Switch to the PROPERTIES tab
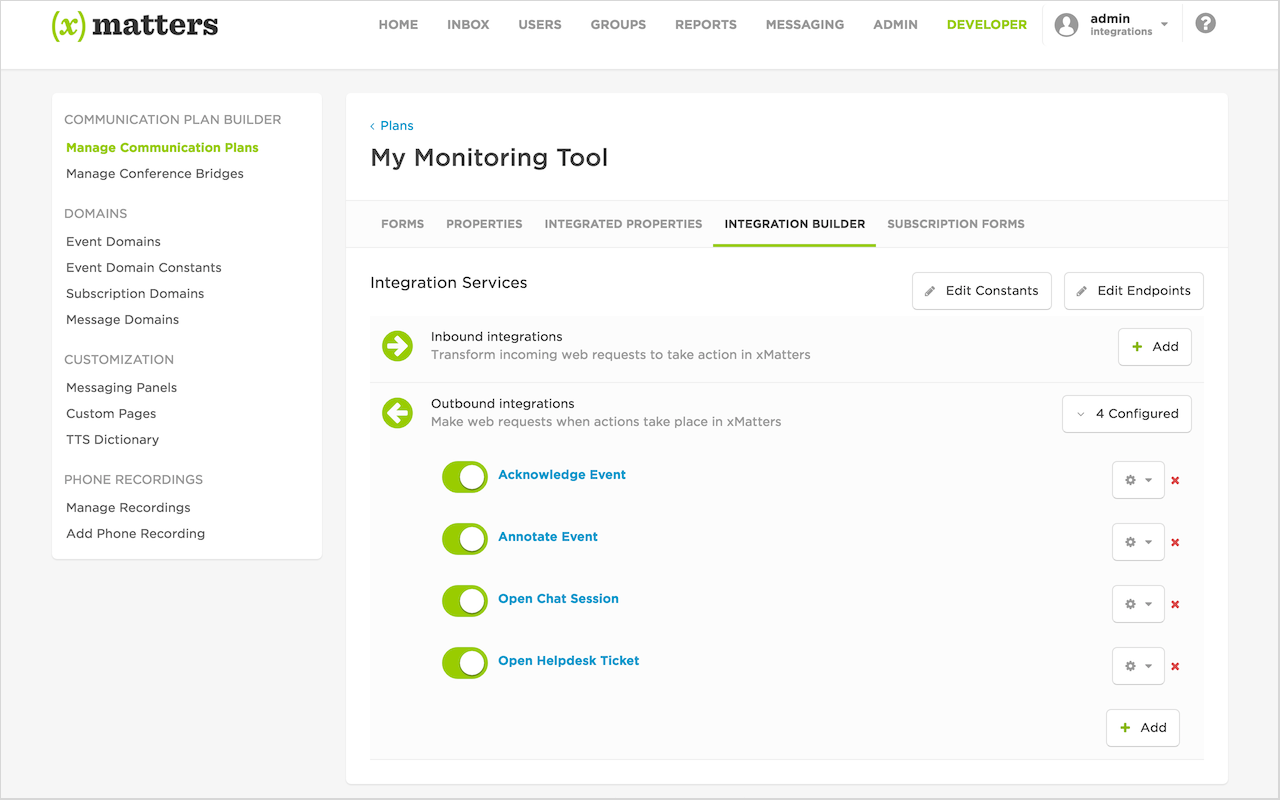 [x=484, y=224]
